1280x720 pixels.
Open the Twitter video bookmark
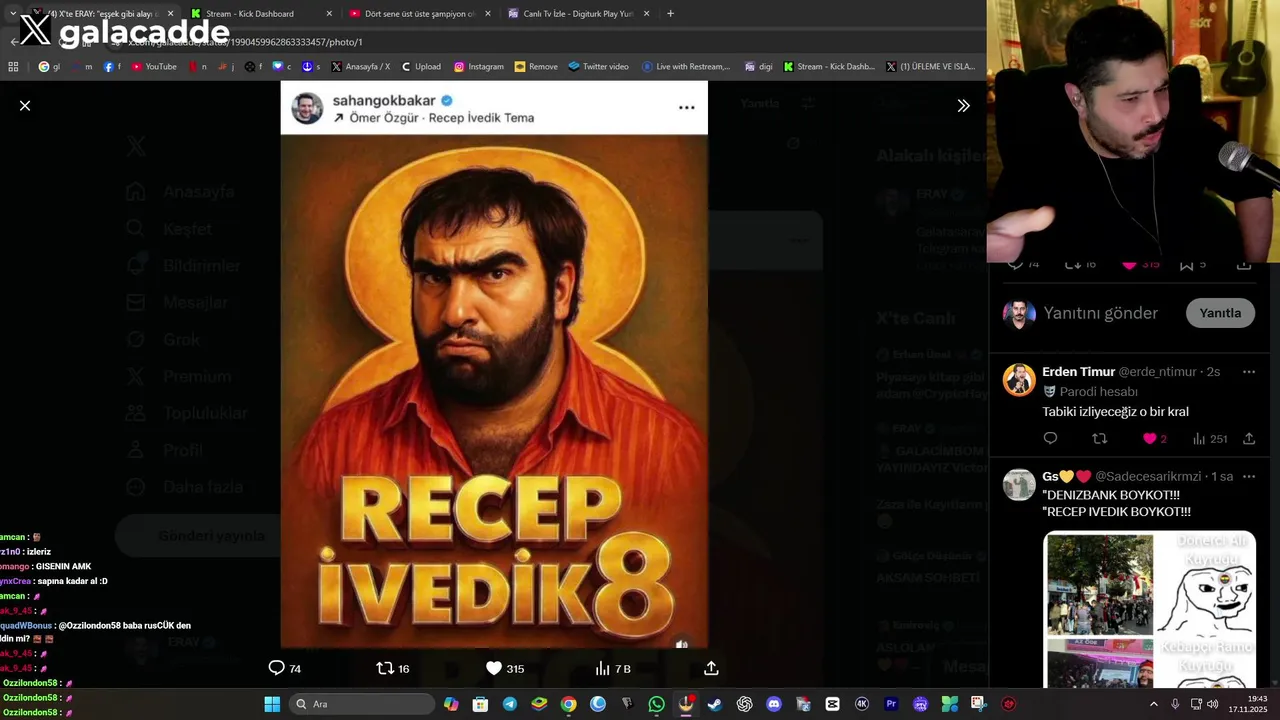599,67
